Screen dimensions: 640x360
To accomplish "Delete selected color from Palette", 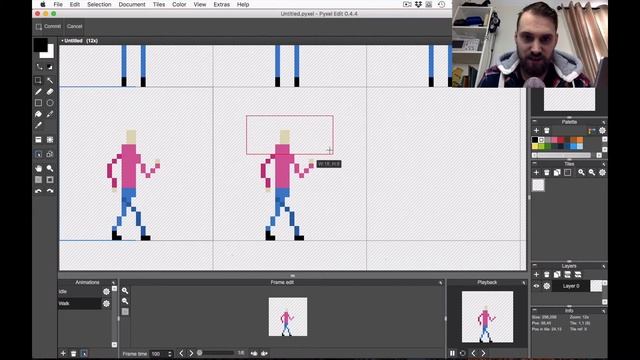I will (x=547, y=131).
